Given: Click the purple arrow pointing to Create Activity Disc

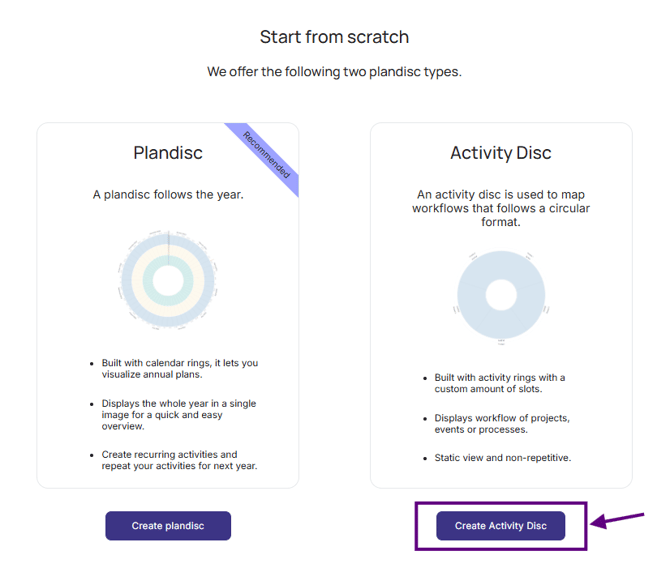Looking at the screenshot, I should [617, 520].
